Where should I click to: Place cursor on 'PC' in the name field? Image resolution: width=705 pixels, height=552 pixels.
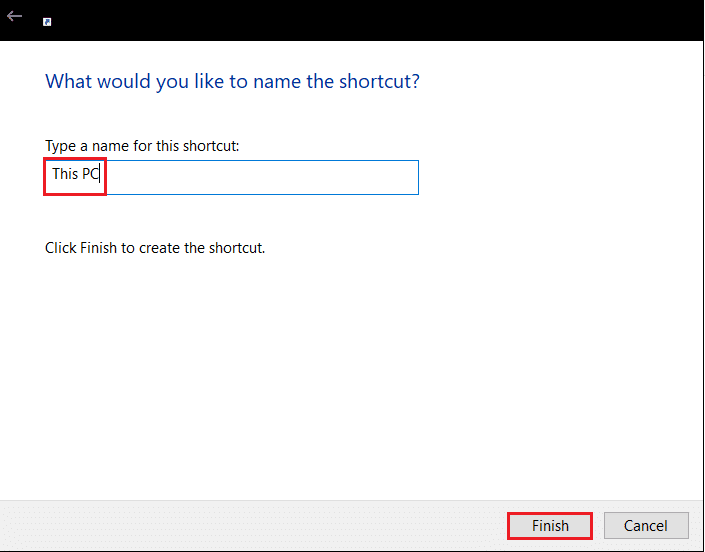pos(90,174)
